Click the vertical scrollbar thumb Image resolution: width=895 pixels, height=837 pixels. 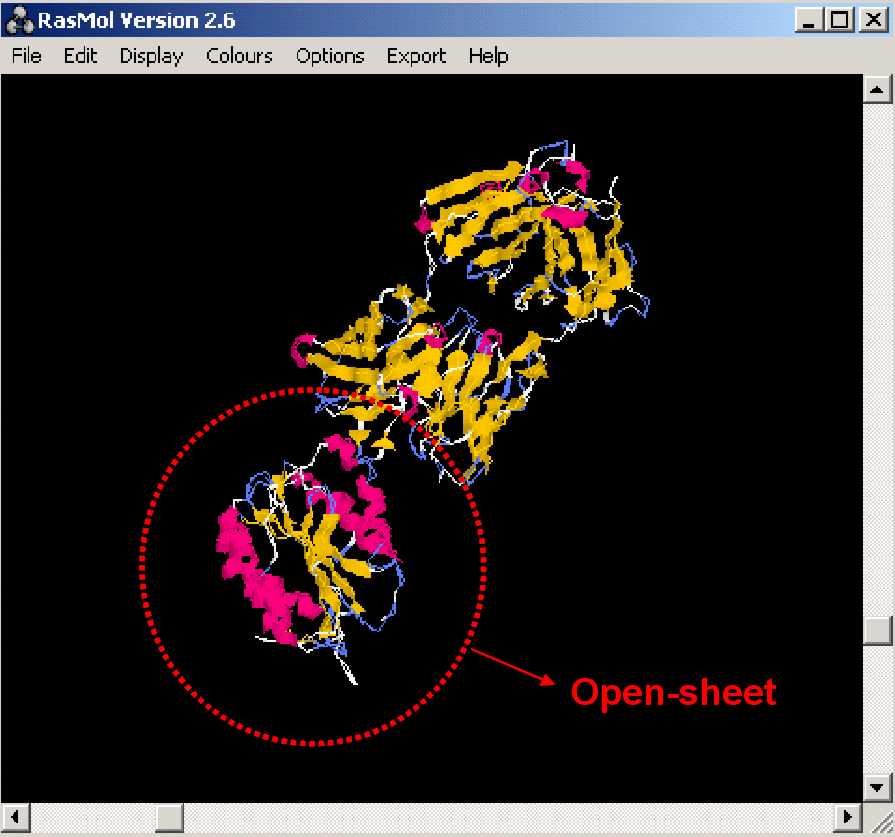point(877,630)
